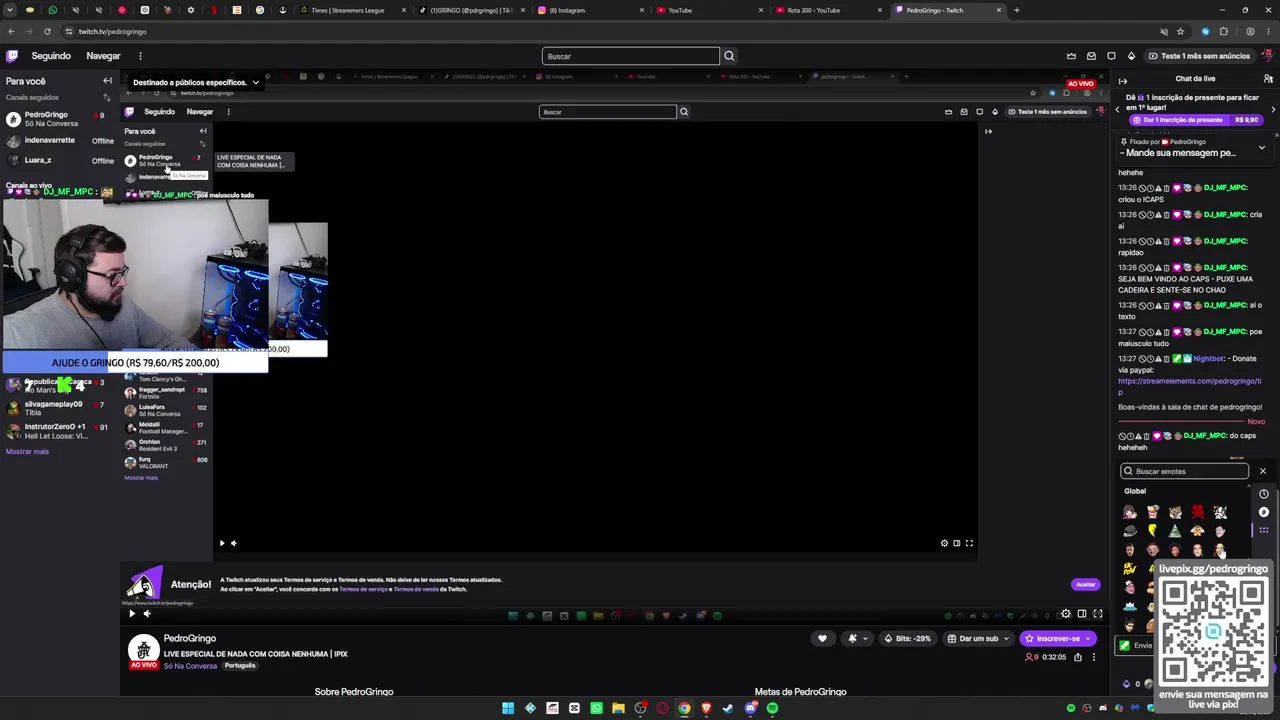Image resolution: width=1280 pixels, height=720 pixels.
Task: Open Windows Start menu
Action: (508, 708)
